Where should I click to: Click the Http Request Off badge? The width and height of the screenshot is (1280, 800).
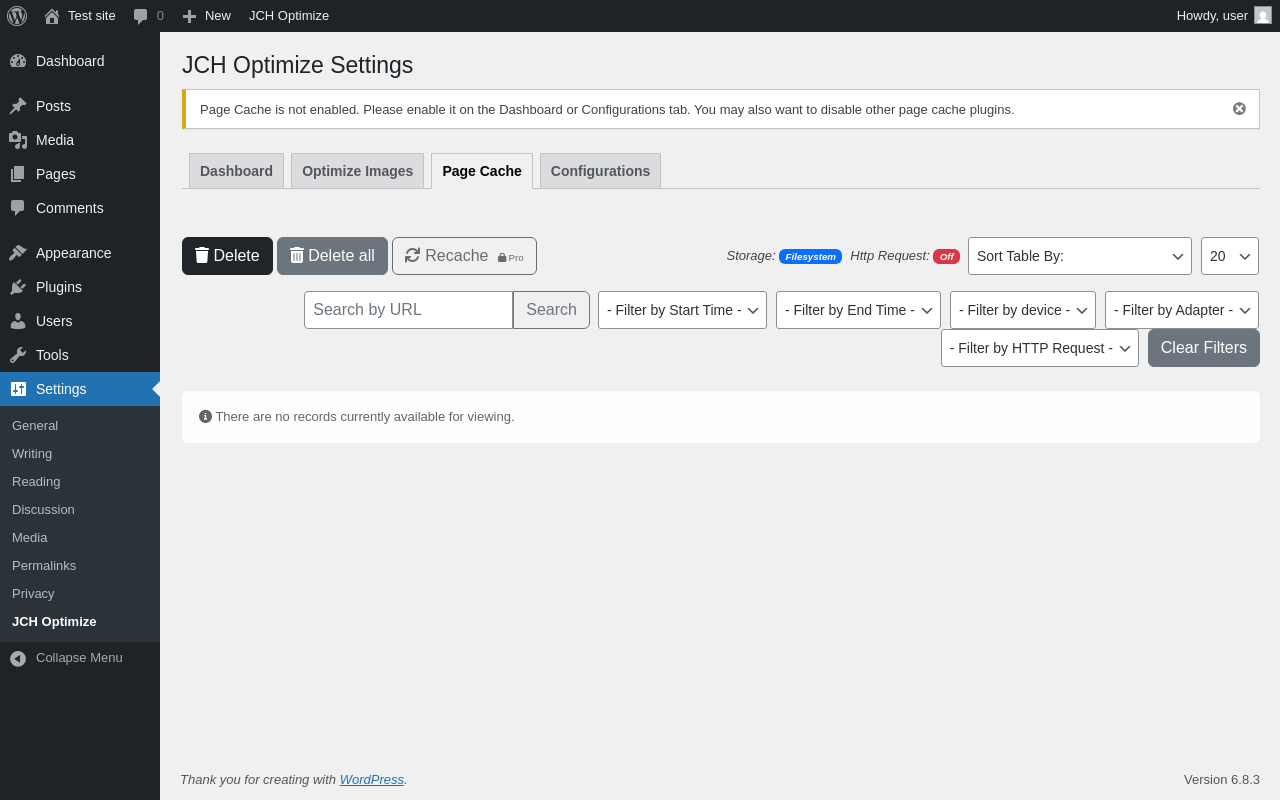(946, 257)
